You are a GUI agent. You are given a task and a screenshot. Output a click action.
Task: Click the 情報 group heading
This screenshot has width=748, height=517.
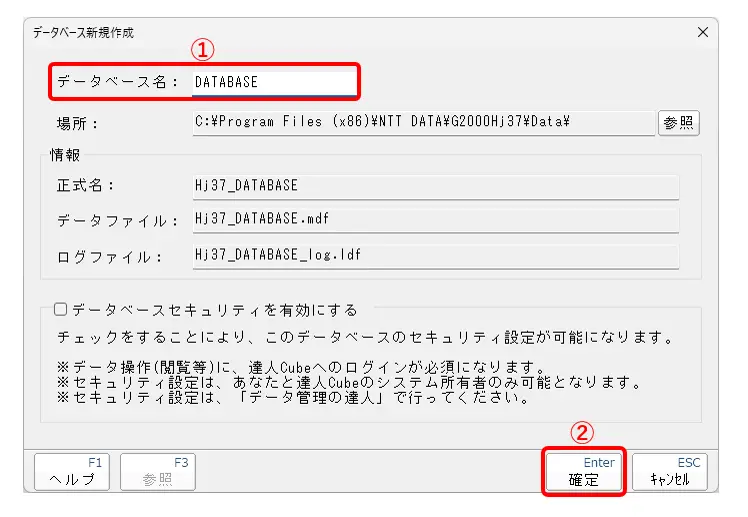coord(66,155)
